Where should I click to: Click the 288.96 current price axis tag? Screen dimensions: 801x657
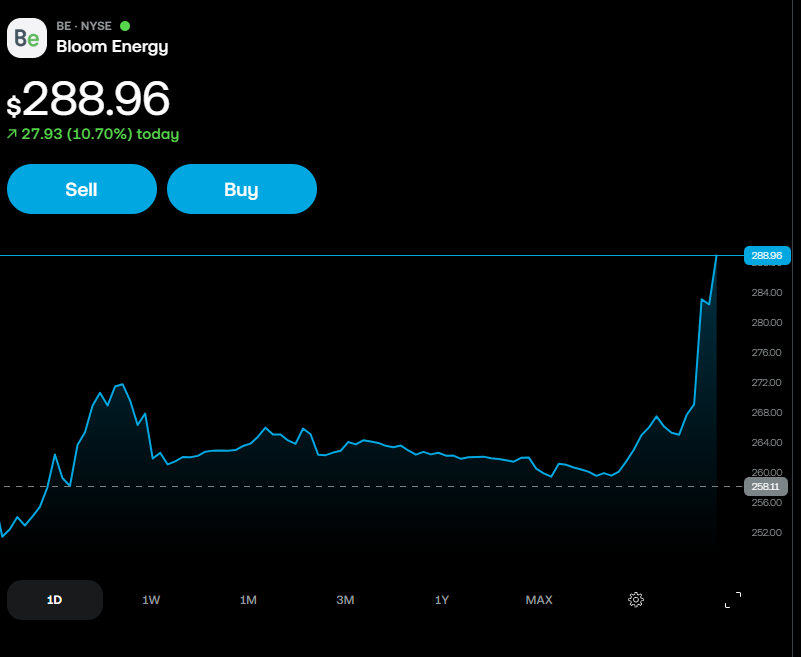pyautogui.click(x=767, y=255)
